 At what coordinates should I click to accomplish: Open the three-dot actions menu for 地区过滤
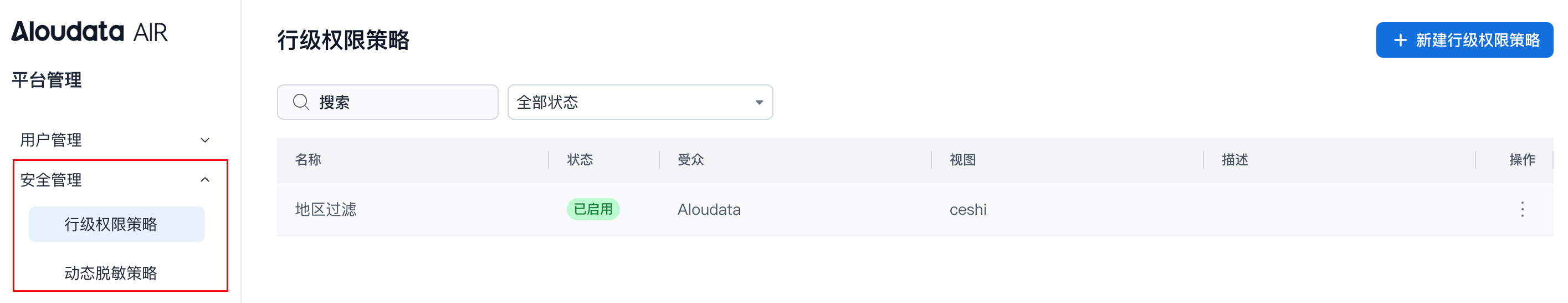[x=1522, y=209]
